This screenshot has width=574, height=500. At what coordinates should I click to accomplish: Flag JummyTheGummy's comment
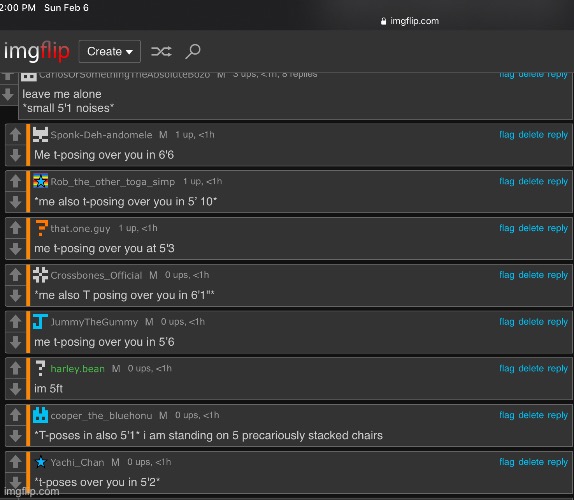click(x=507, y=322)
